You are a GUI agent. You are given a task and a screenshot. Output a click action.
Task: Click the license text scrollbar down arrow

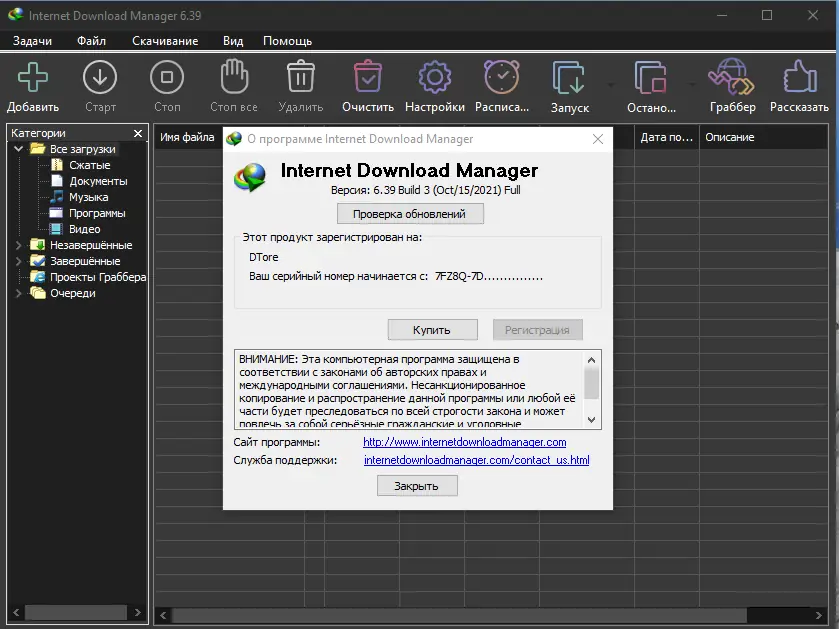click(592, 417)
